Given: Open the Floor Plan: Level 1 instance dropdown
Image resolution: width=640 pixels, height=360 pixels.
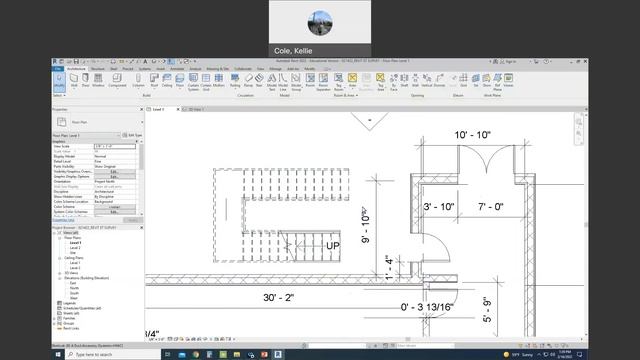Looking at the screenshot, I should click(x=87, y=136).
